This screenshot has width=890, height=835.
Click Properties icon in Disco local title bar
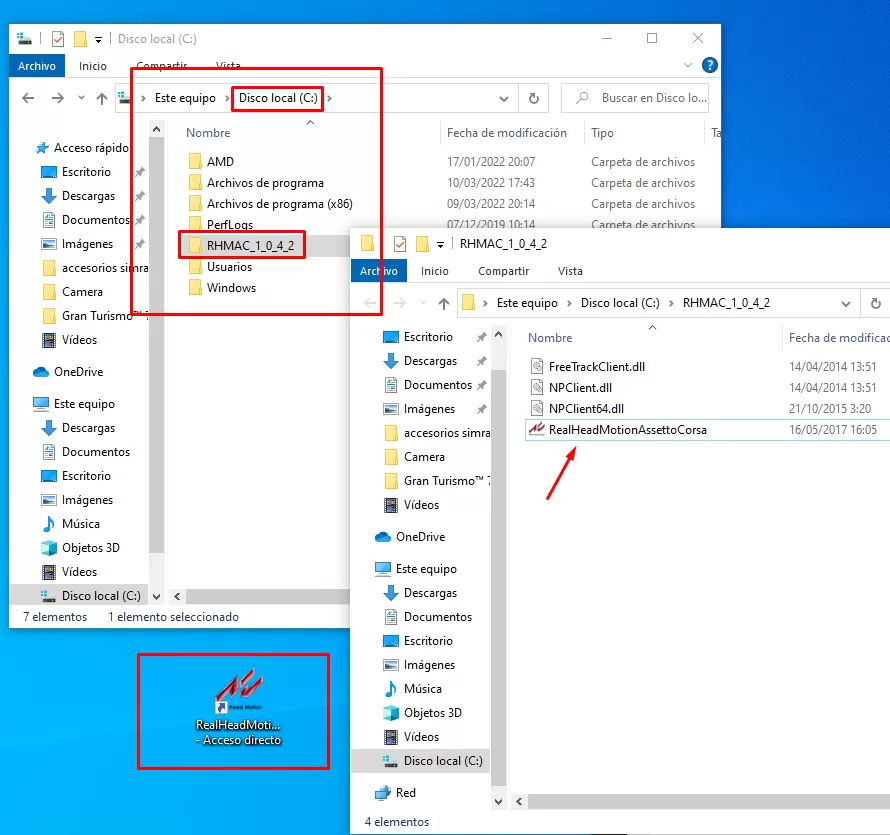click(57, 39)
